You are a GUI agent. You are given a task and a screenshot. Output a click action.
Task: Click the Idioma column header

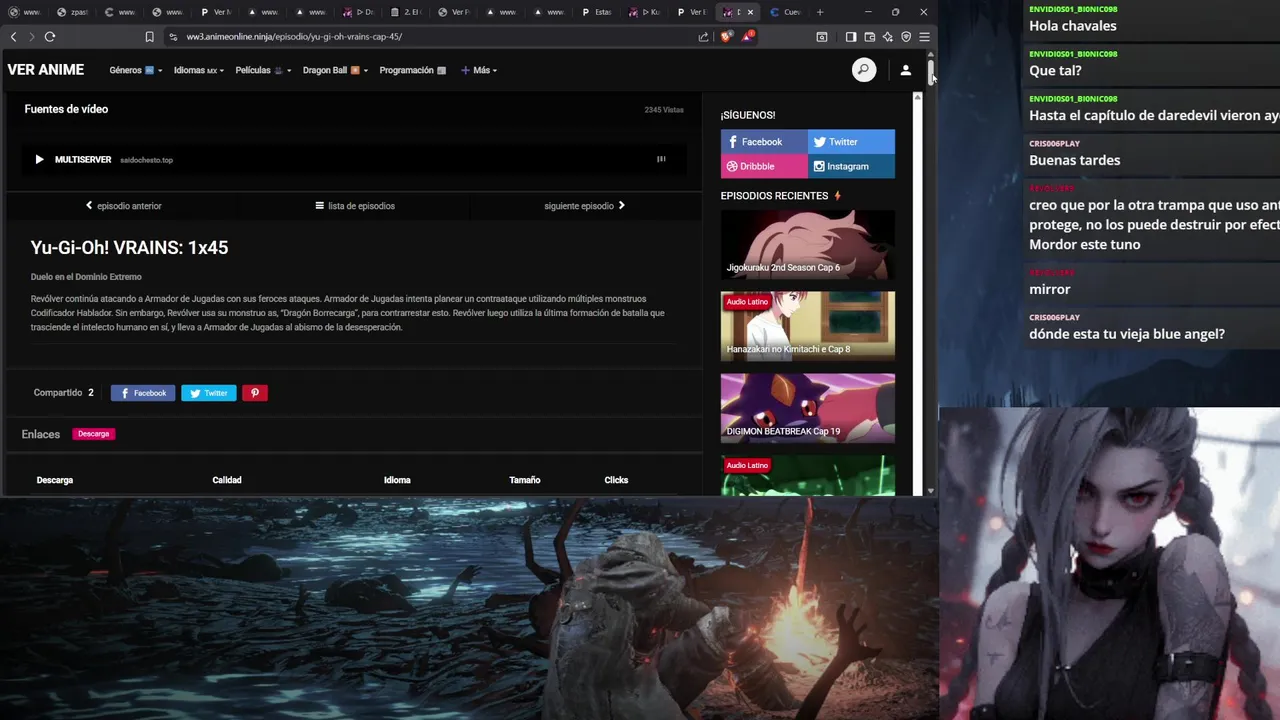(x=397, y=480)
